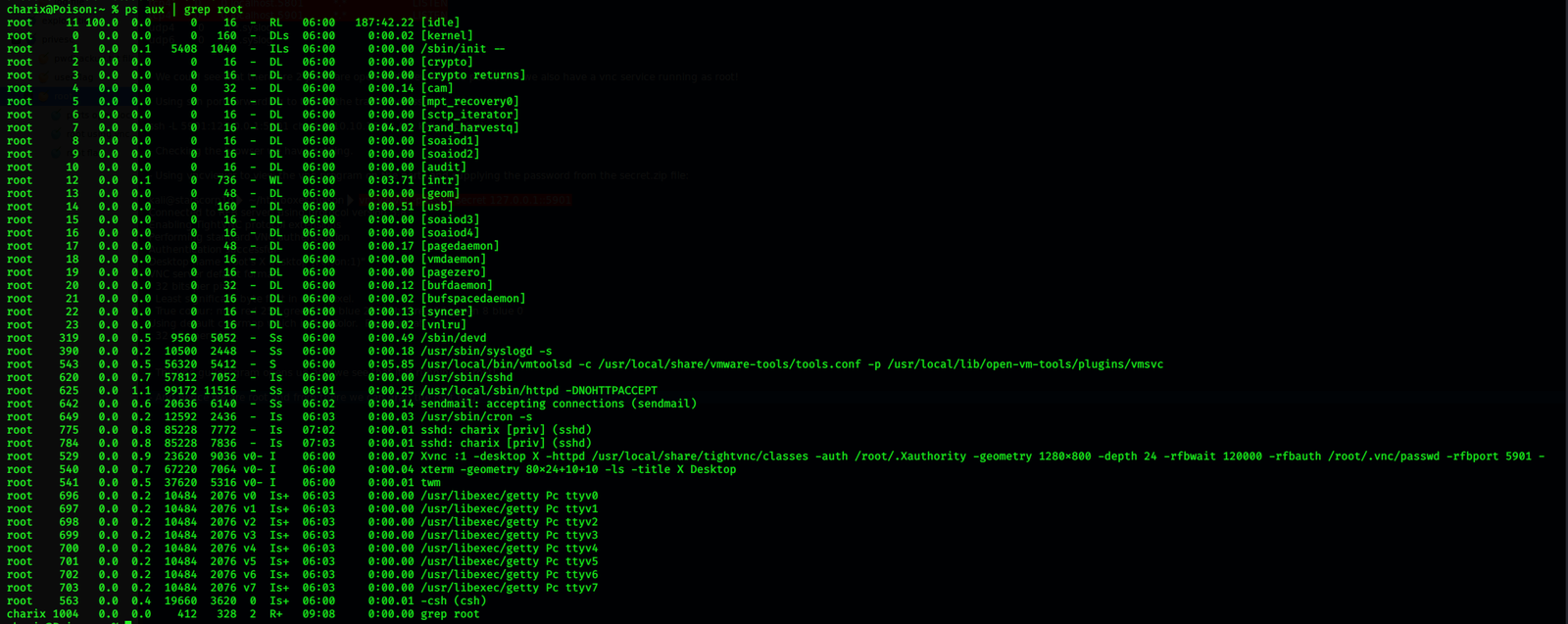This screenshot has height=624, width=1568.
Task: Click the getty Pc ttyv0 entry
Action: 509,496
